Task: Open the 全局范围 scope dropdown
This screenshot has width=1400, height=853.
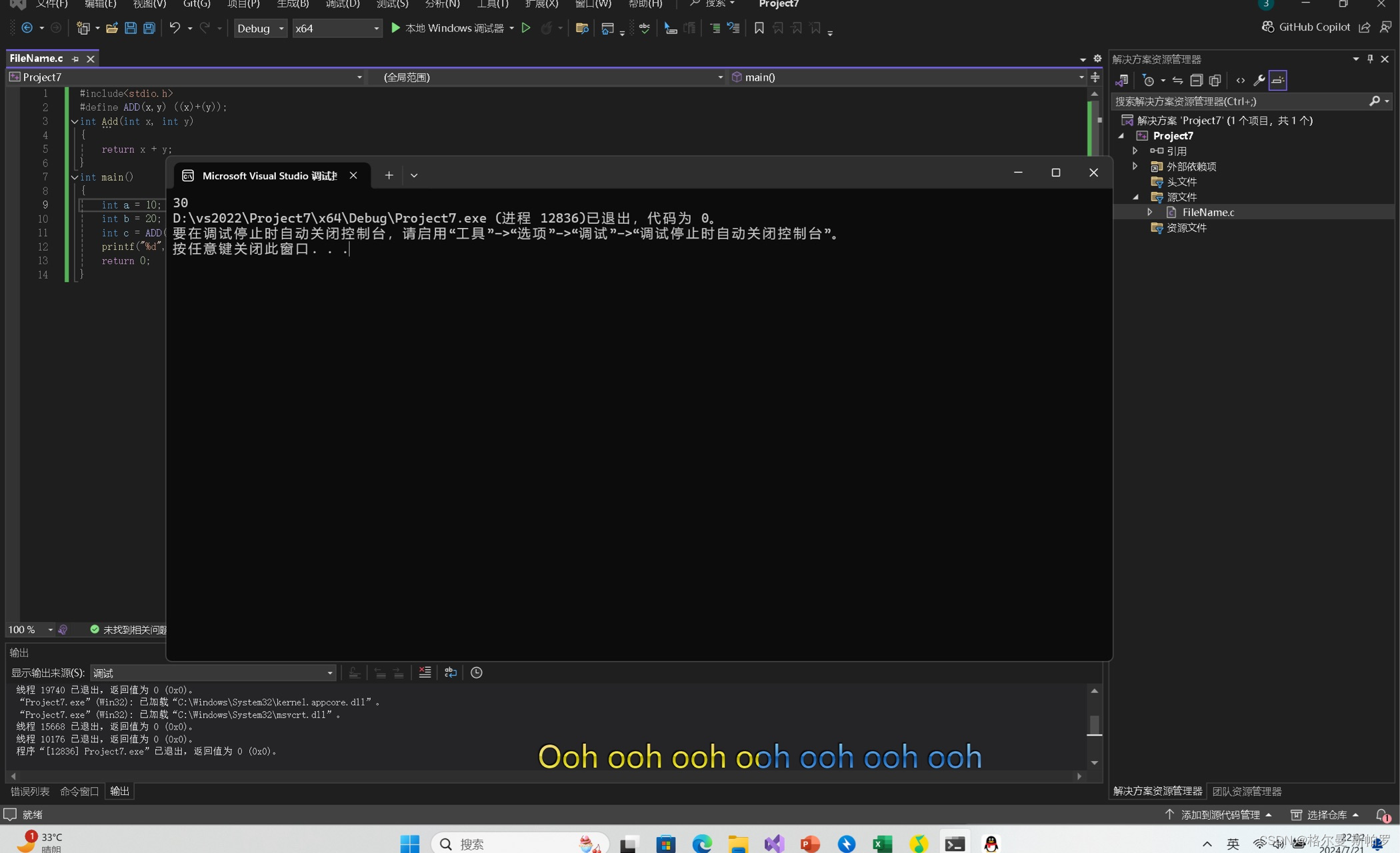Action: 547,77
